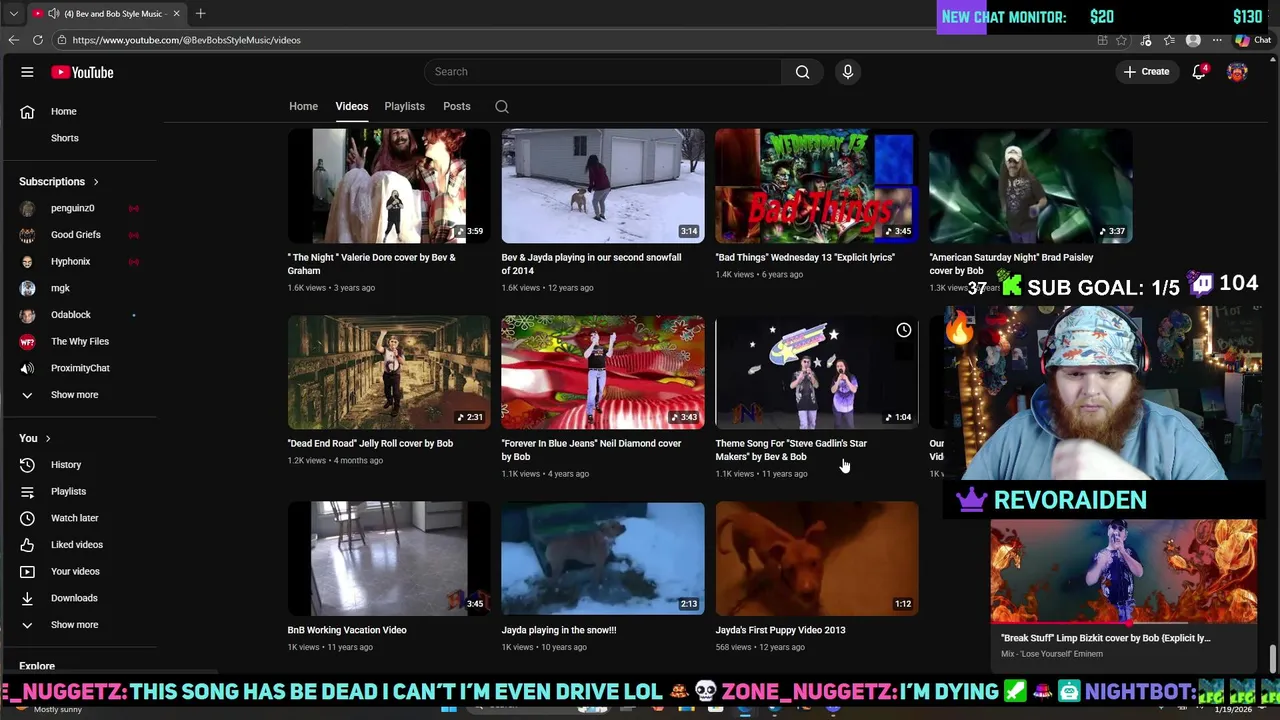Screen dimensions: 1280x720
Task: Open the account avatar menu
Action: 1237,72
